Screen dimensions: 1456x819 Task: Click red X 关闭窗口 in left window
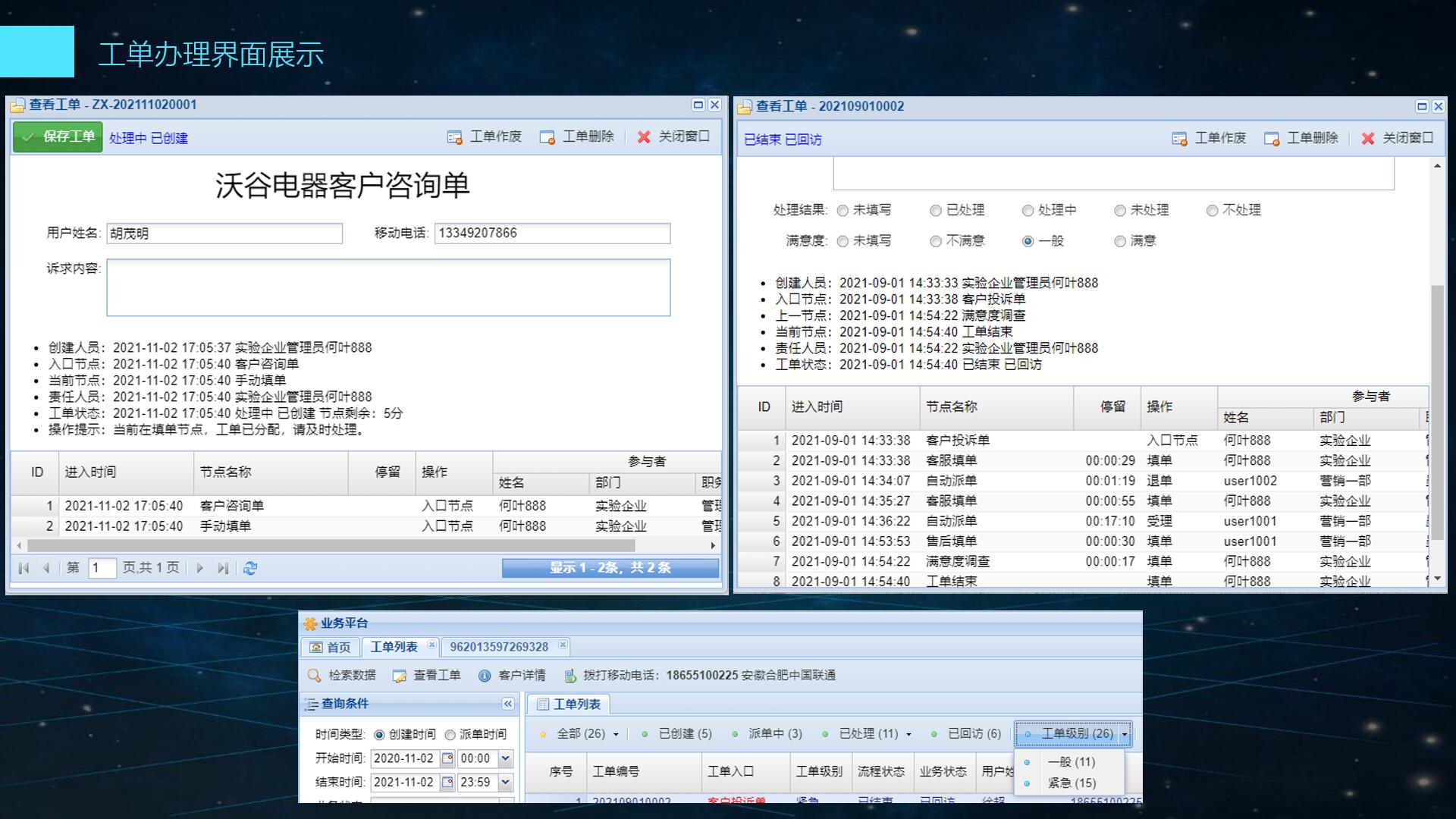tap(644, 137)
